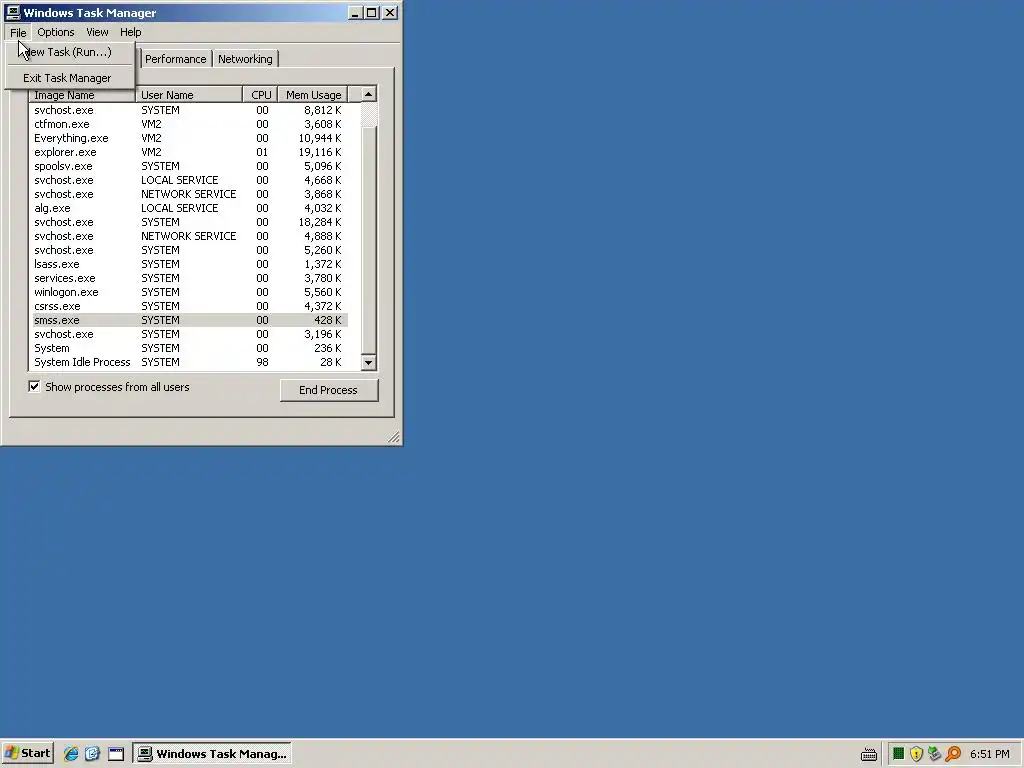
Task: Select the Everything.exe process
Action: [x=190, y=138]
